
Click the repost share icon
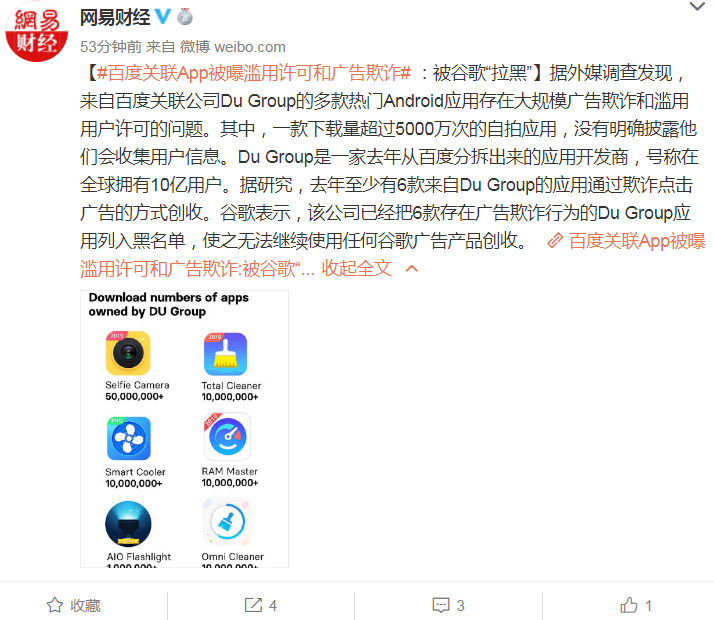(x=253, y=605)
